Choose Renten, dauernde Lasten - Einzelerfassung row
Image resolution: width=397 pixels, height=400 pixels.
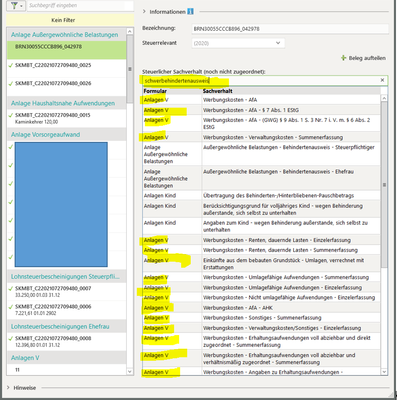point(261,240)
